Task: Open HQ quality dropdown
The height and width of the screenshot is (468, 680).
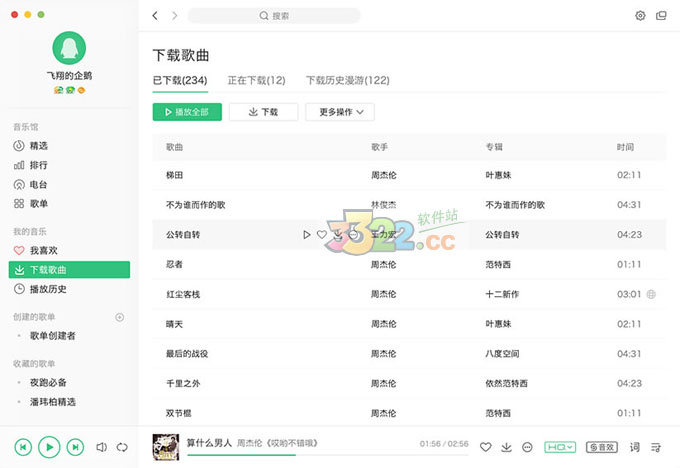Action: [560, 447]
